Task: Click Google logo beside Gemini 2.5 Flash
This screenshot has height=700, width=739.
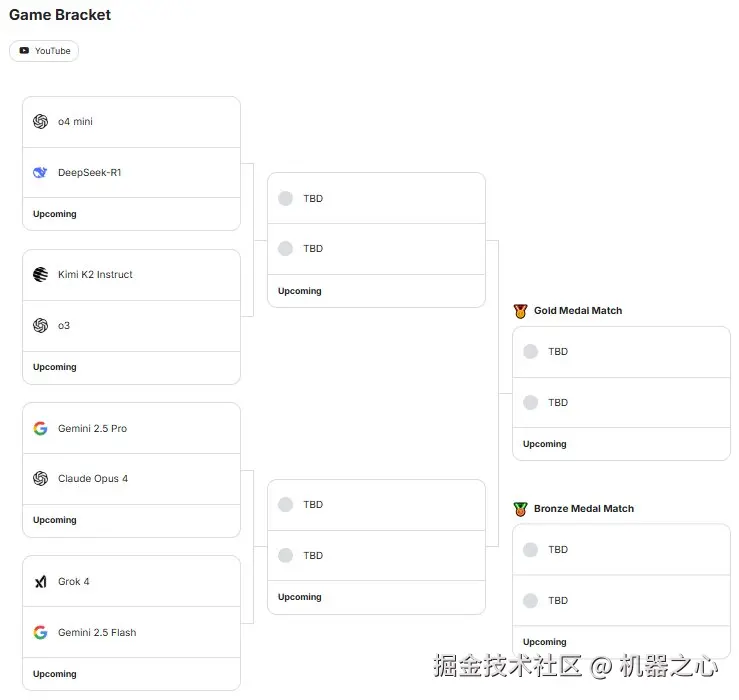Action: coord(41,633)
